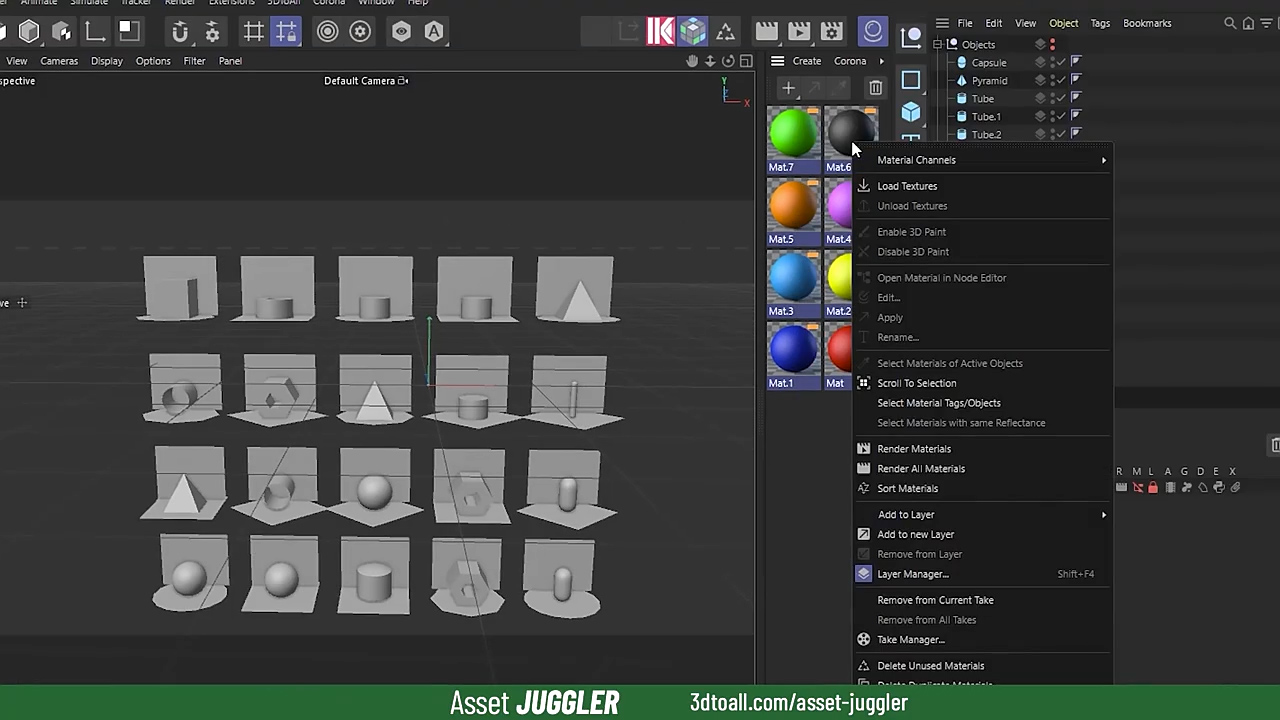Click the pink Asset Juggler K icon
This screenshot has width=1280, height=720.
tap(660, 32)
